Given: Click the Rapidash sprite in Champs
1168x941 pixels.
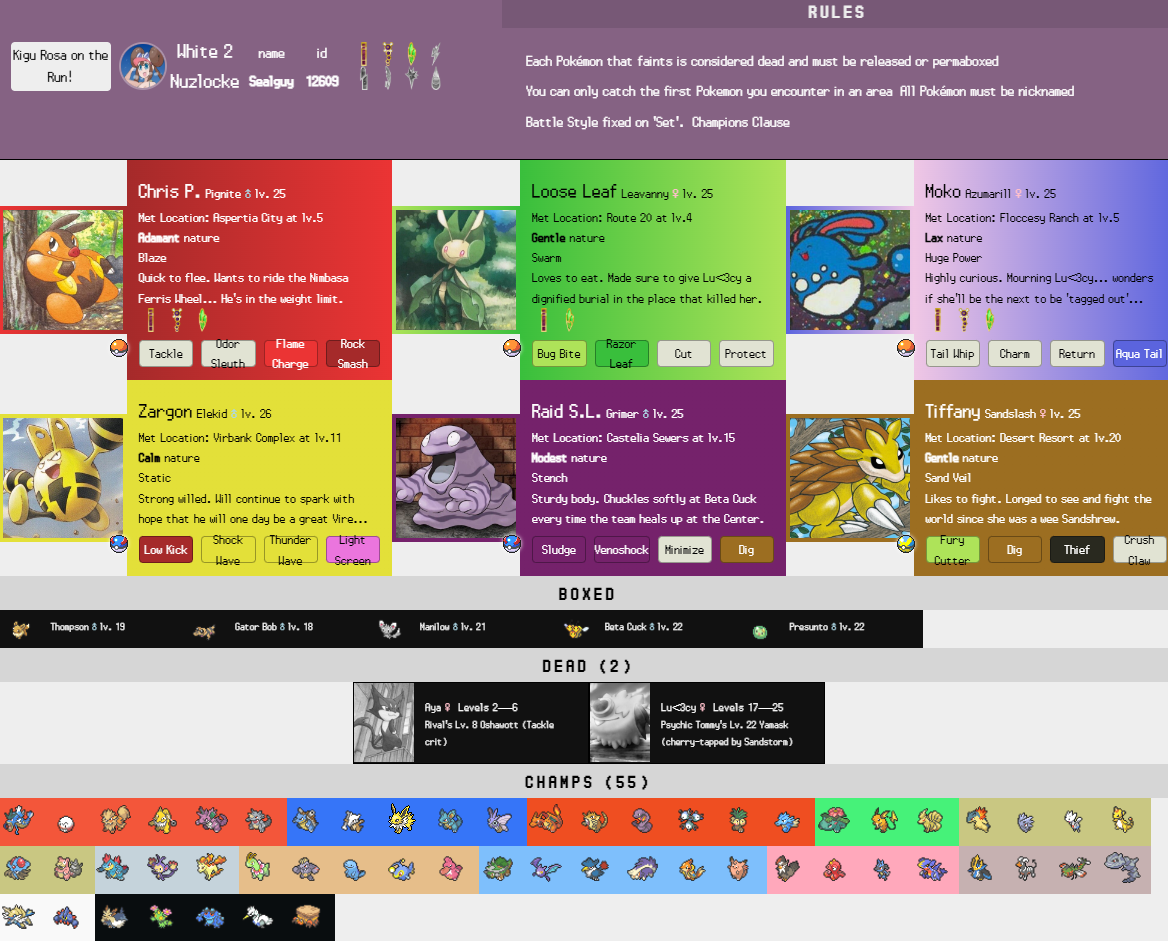Looking at the screenshot, I should (x=210, y=868).
